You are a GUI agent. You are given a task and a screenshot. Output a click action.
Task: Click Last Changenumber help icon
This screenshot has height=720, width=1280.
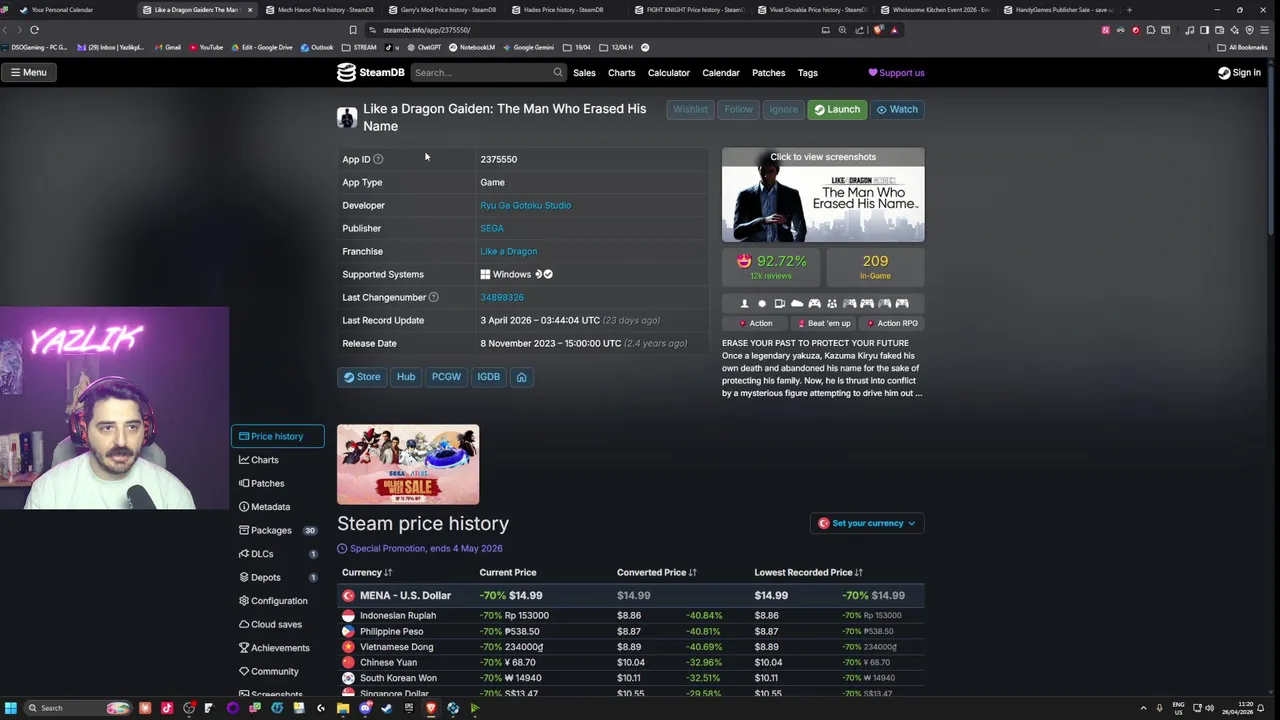[433, 297]
